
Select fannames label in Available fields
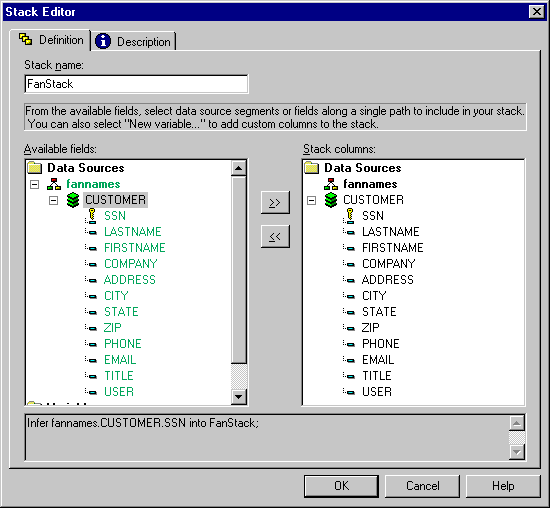pyautogui.click(x=93, y=184)
